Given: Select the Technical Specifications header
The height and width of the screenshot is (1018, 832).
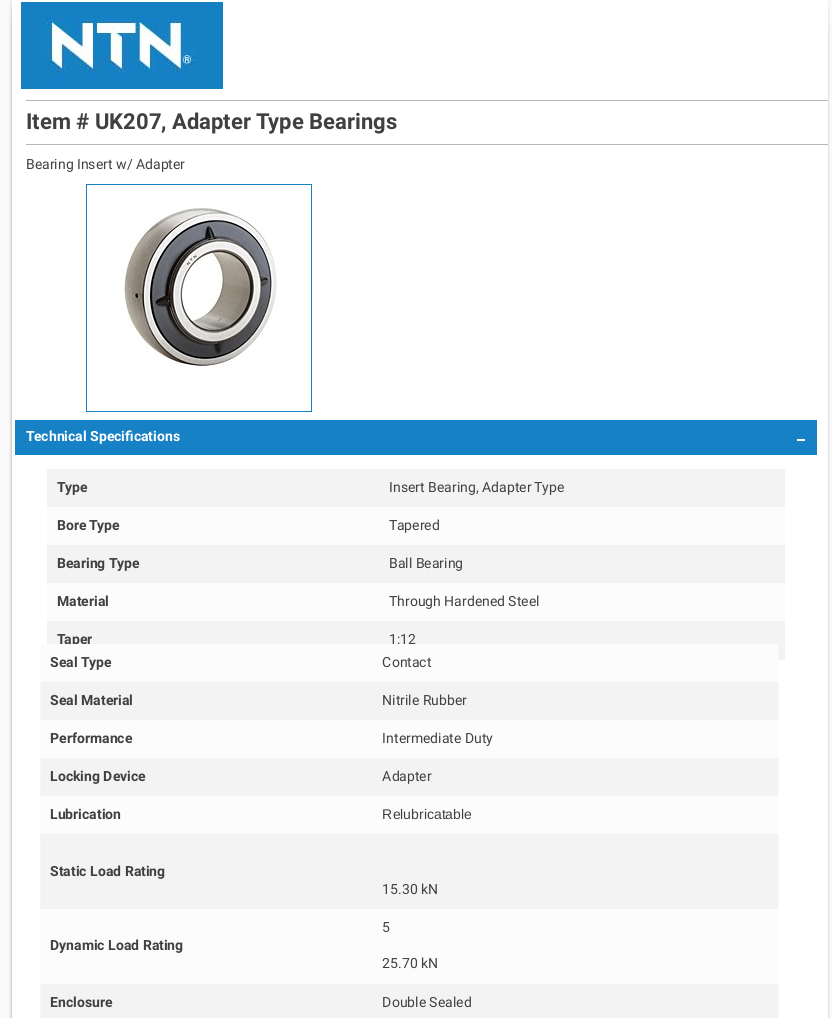Looking at the screenshot, I should 415,437.
